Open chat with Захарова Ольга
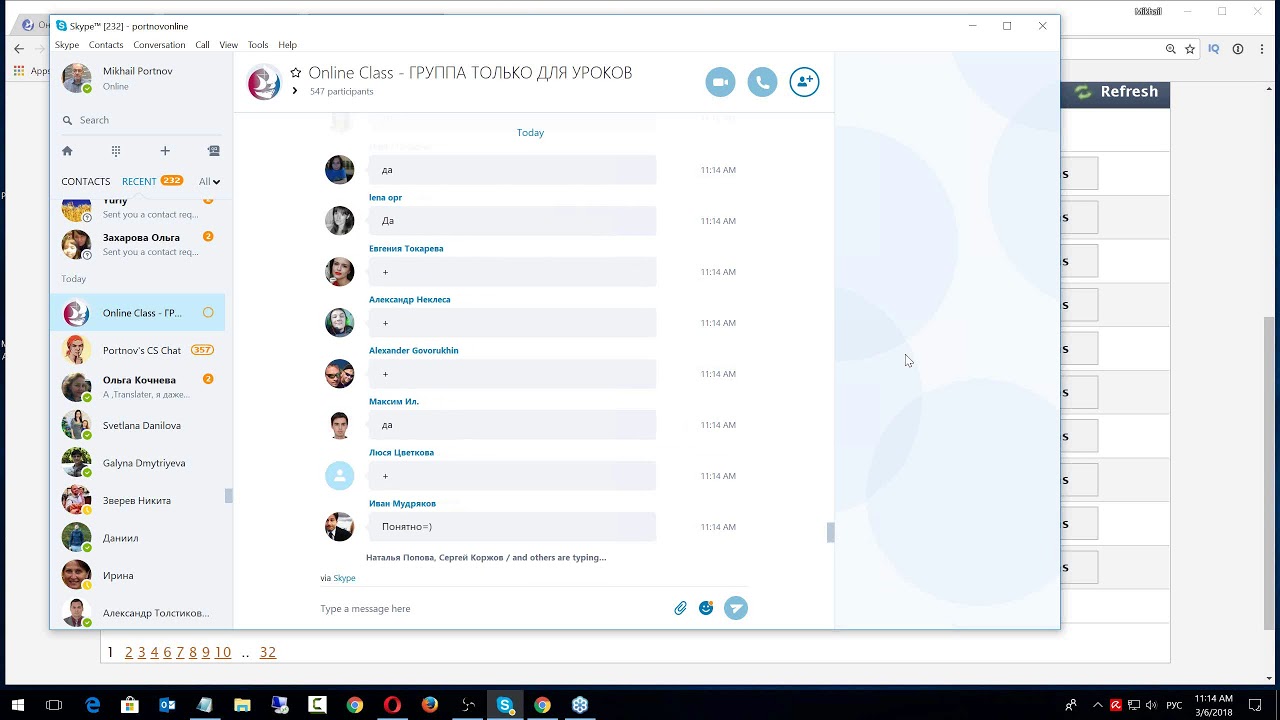The height and width of the screenshot is (720, 1280). tap(138, 244)
